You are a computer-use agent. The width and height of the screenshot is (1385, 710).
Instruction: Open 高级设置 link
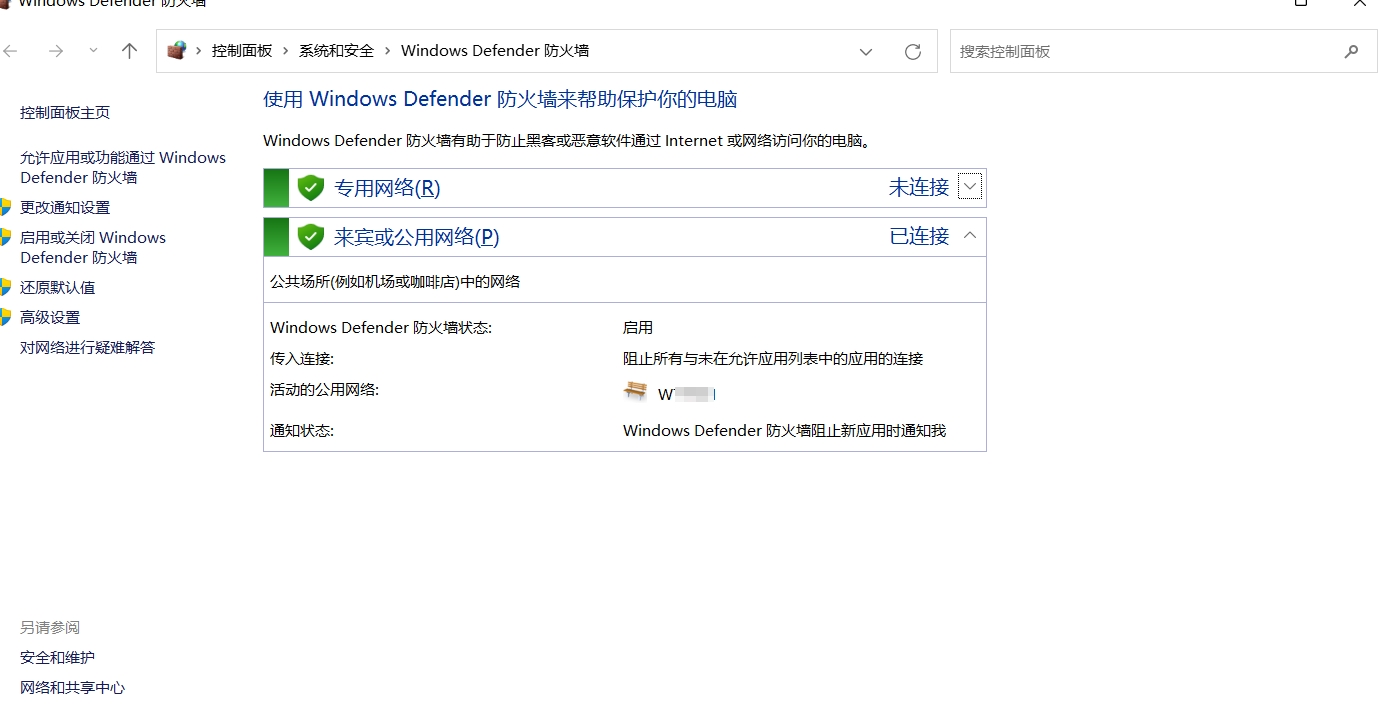click(x=50, y=317)
